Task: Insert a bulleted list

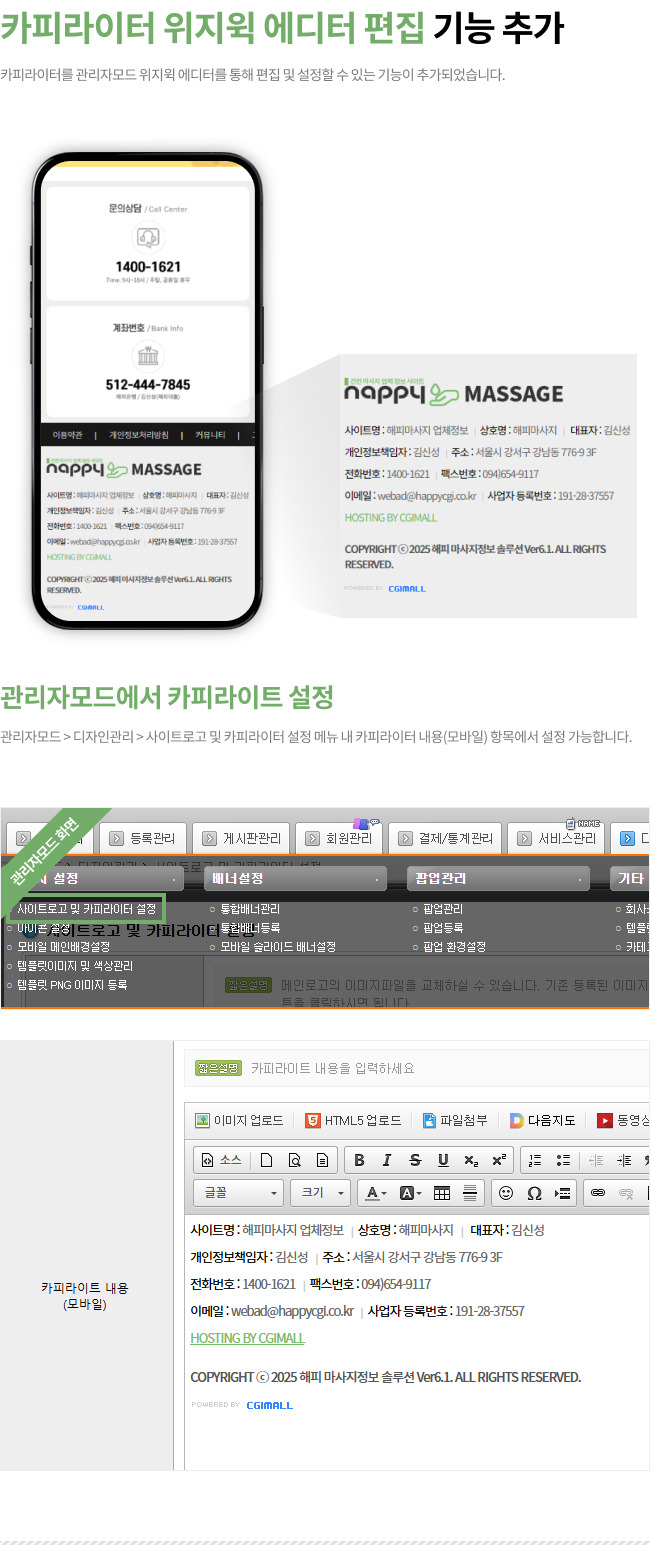Action: click(563, 1160)
